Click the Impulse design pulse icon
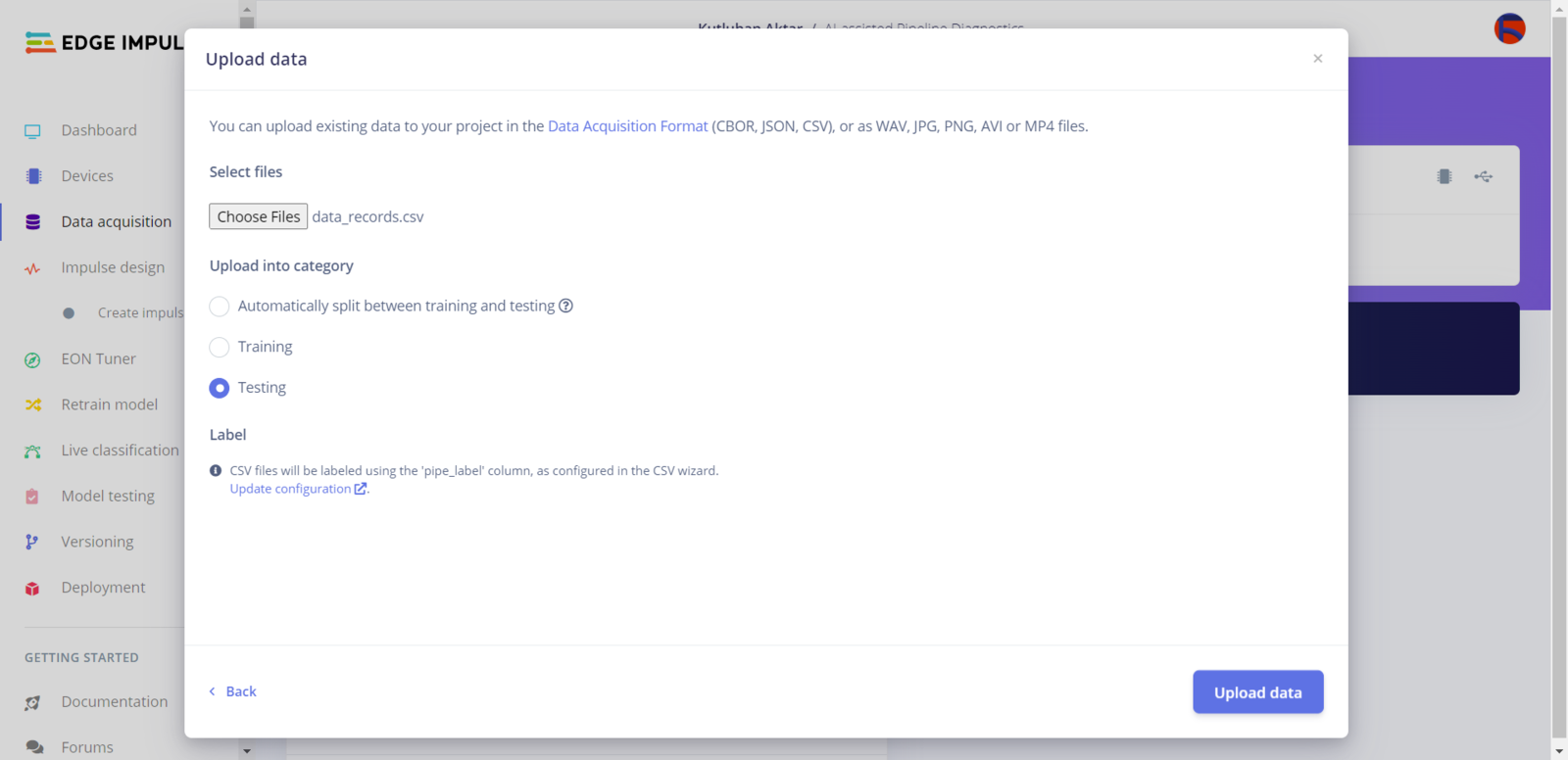 tap(32, 268)
